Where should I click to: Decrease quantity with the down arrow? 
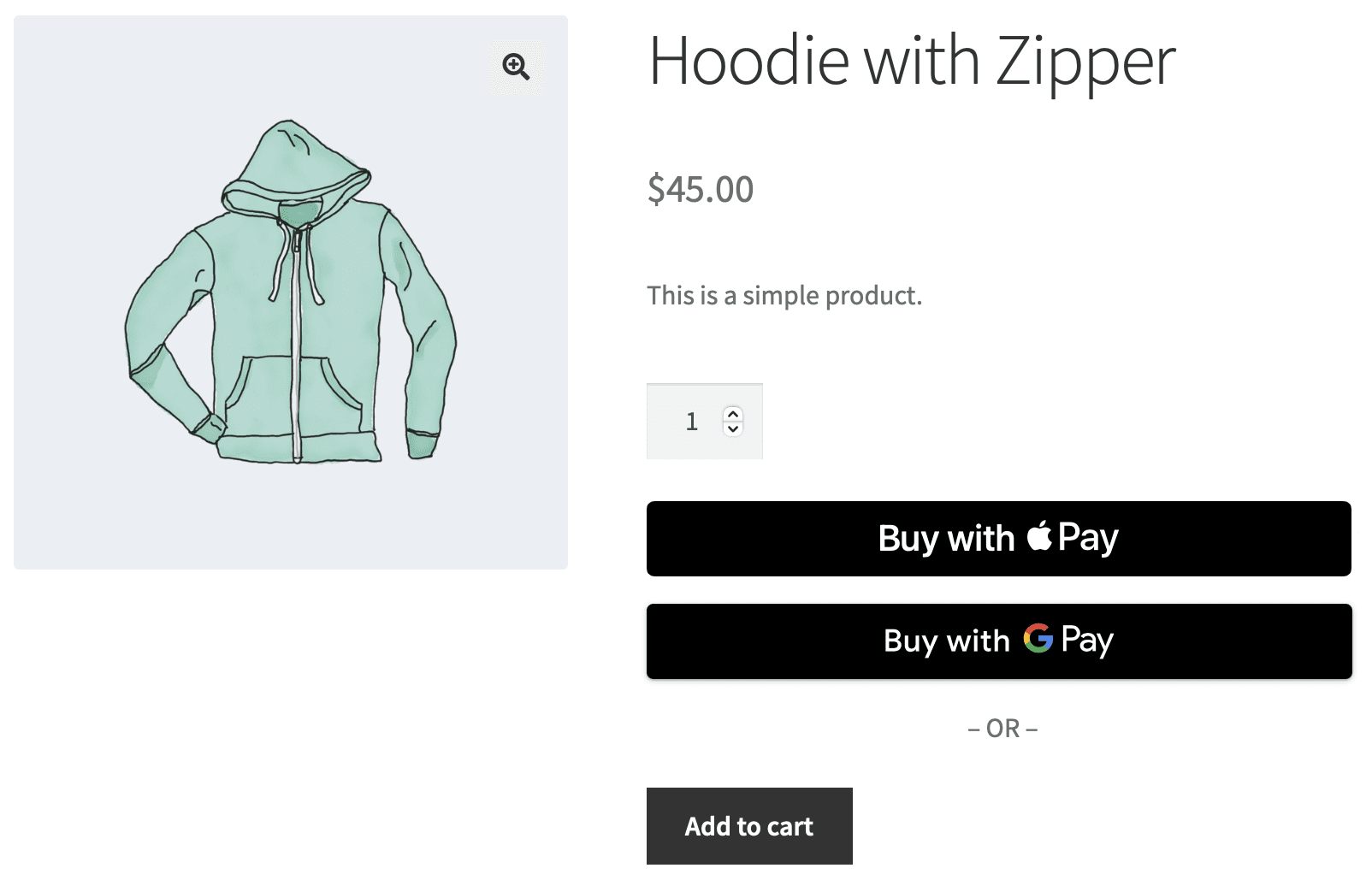click(x=733, y=428)
